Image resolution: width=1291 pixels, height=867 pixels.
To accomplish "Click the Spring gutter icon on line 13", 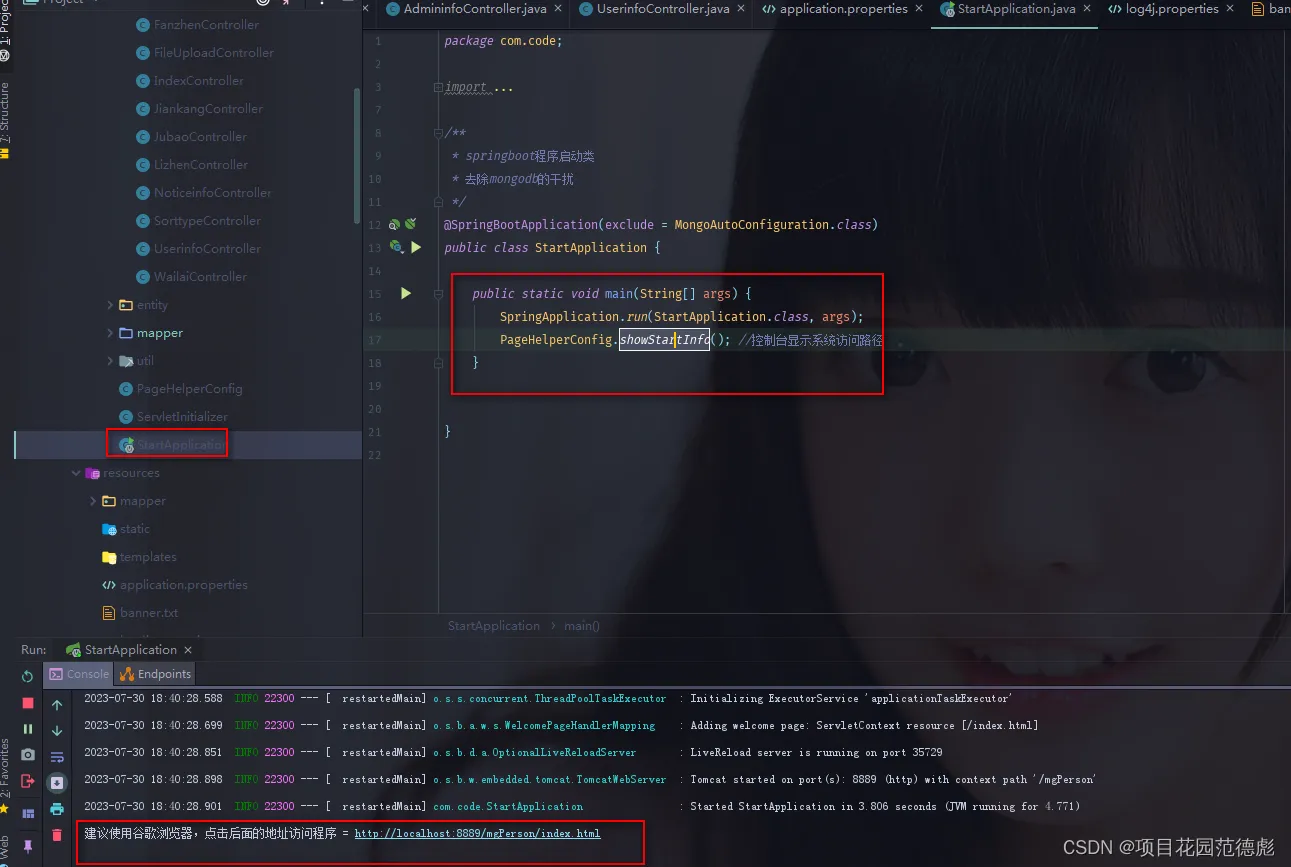I will (x=396, y=247).
